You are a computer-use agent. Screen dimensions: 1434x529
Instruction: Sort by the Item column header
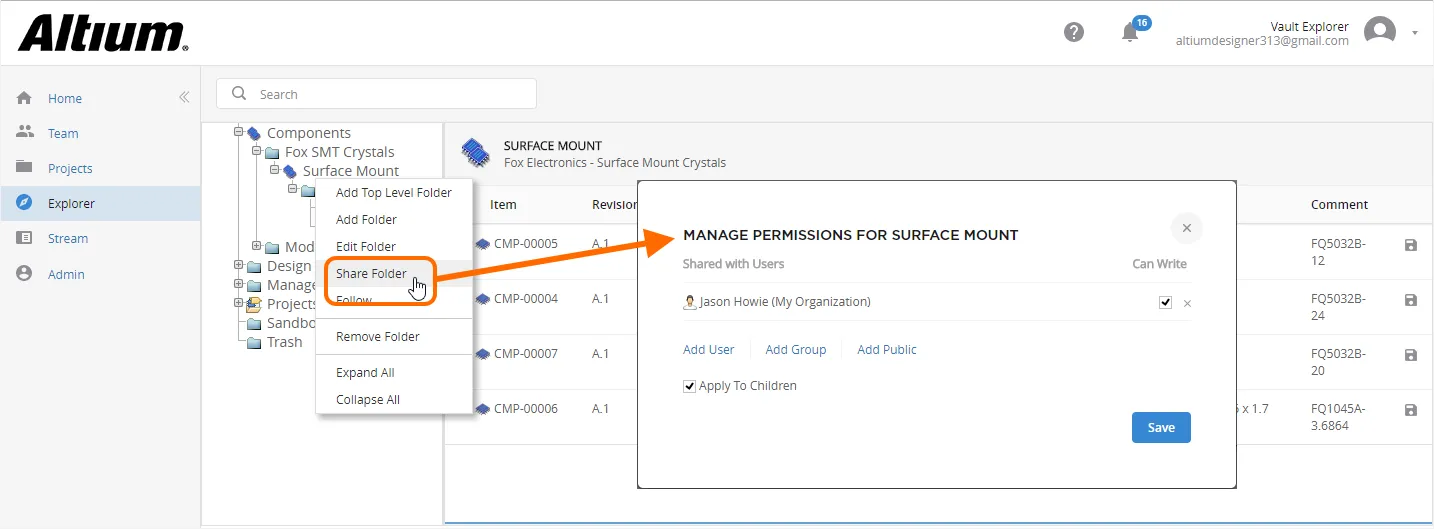[x=503, y=204]
